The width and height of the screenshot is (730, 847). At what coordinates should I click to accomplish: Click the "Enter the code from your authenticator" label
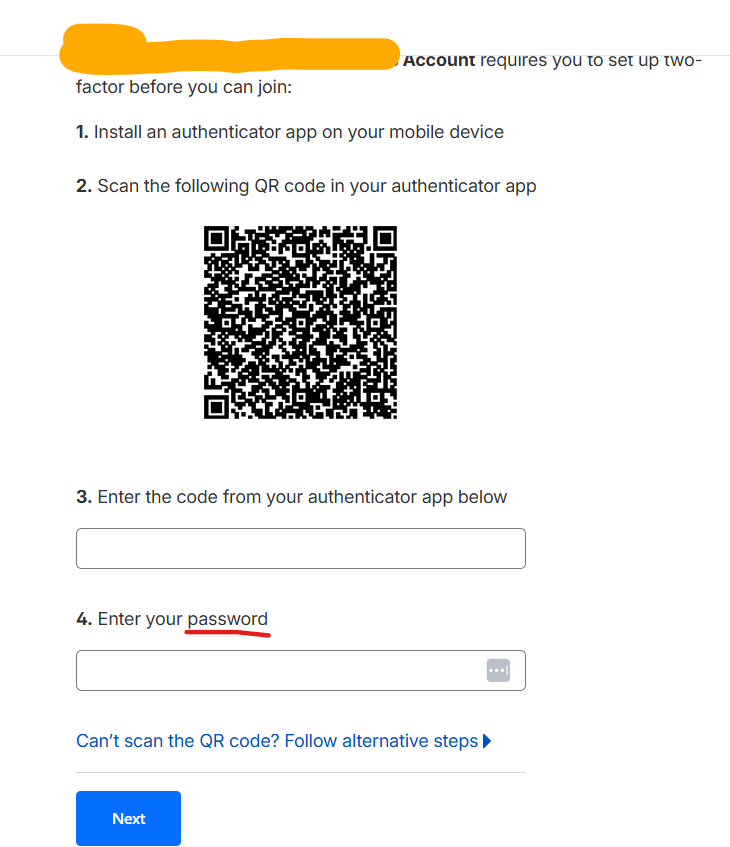point(302,497)
